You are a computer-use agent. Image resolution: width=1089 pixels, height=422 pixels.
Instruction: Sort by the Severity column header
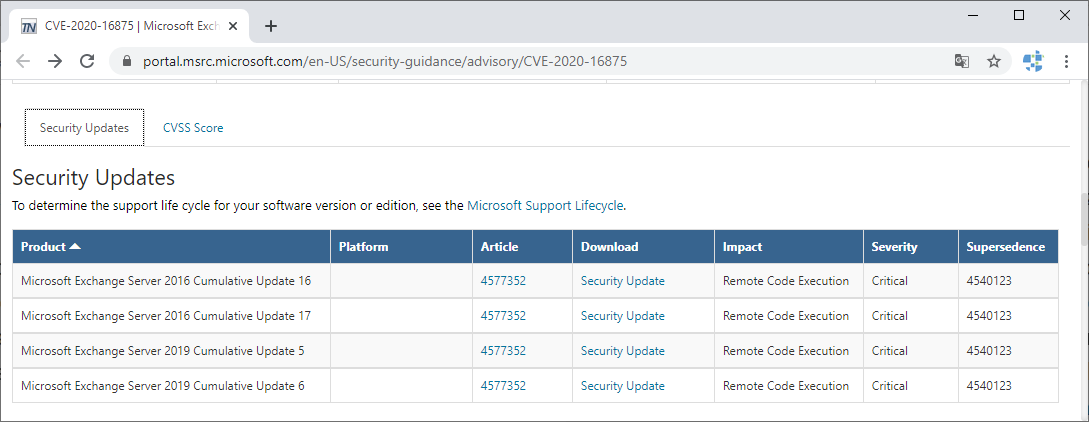[x=911, y=246]
